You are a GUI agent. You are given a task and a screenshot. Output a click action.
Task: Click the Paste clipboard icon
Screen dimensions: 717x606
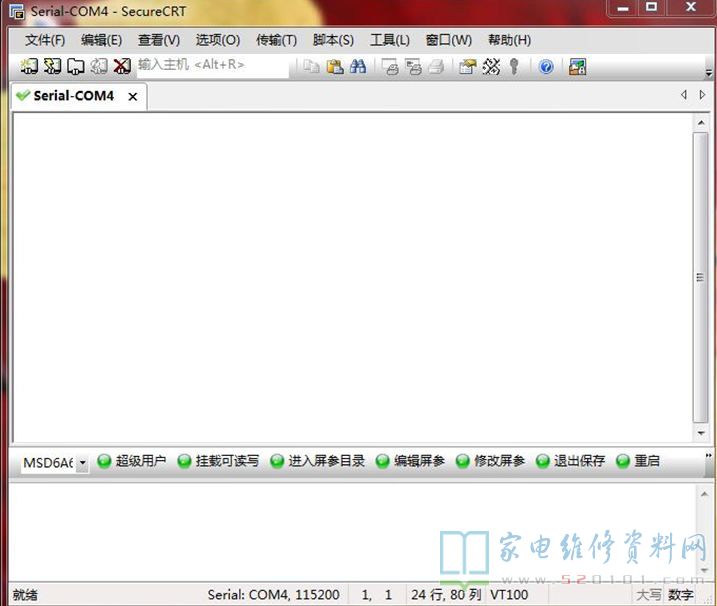click(x=335, y=66)
